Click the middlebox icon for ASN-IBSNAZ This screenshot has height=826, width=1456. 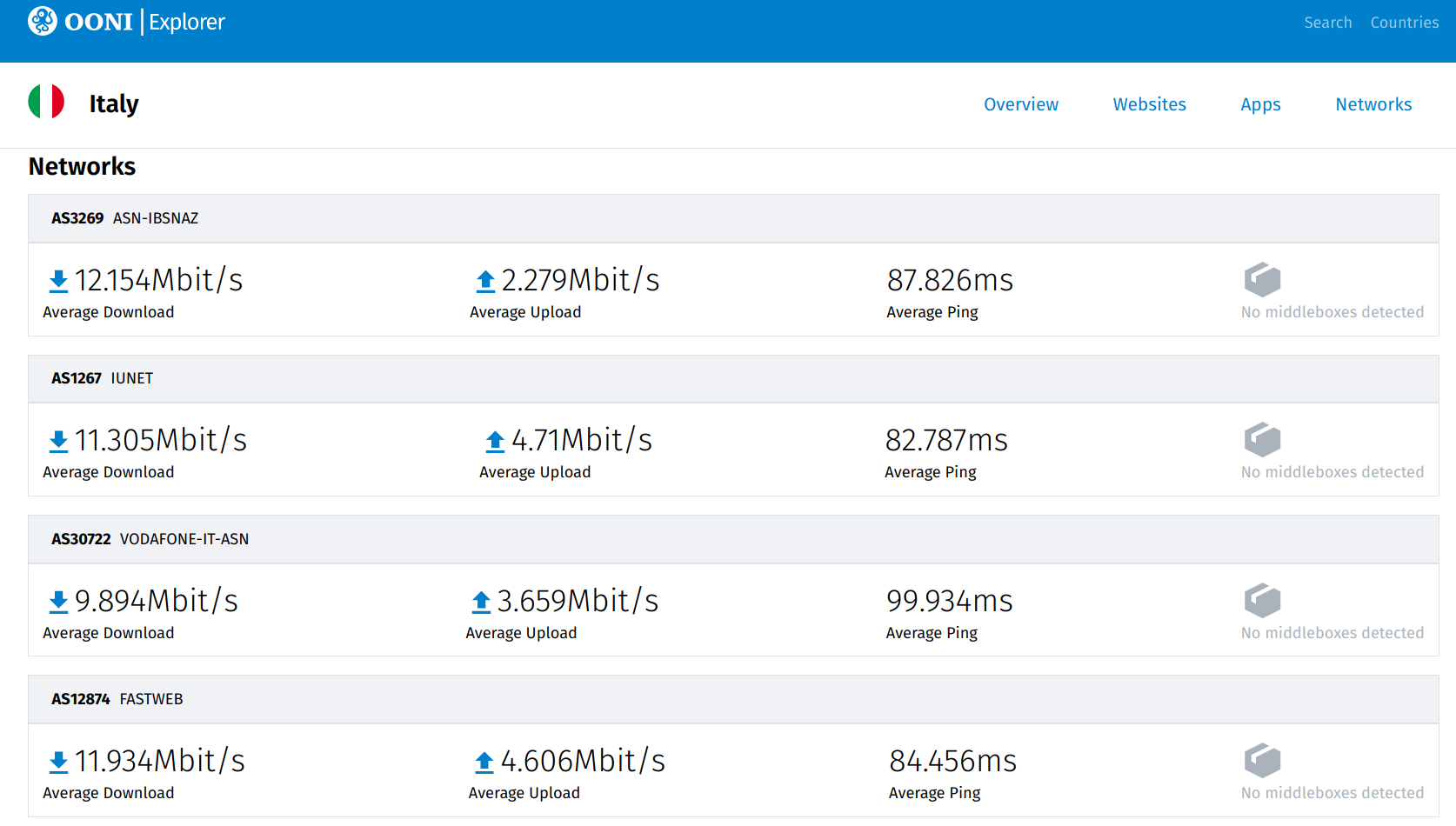pyautogui.click(x=1262, y=279)
